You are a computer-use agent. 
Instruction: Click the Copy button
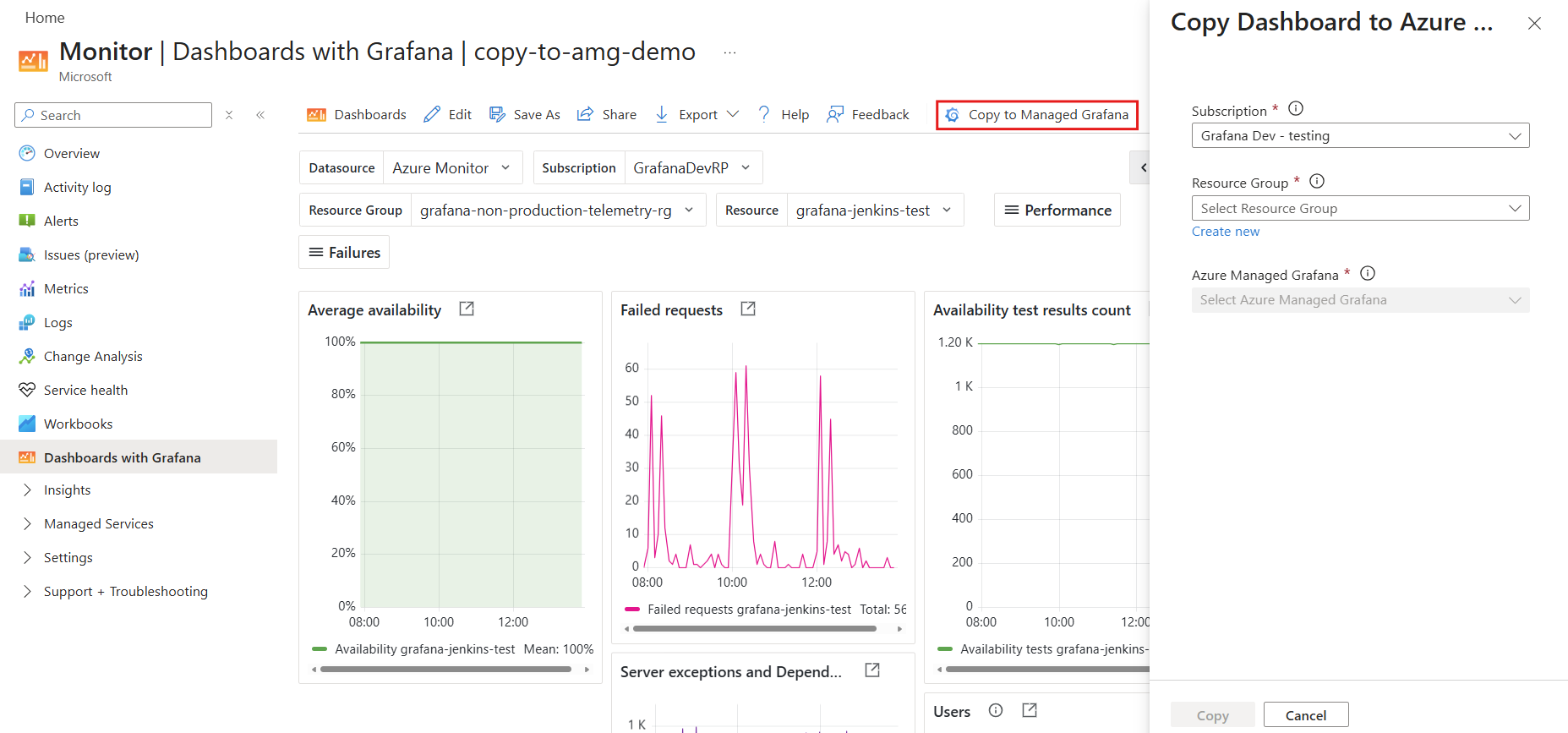coord(1213,715)
